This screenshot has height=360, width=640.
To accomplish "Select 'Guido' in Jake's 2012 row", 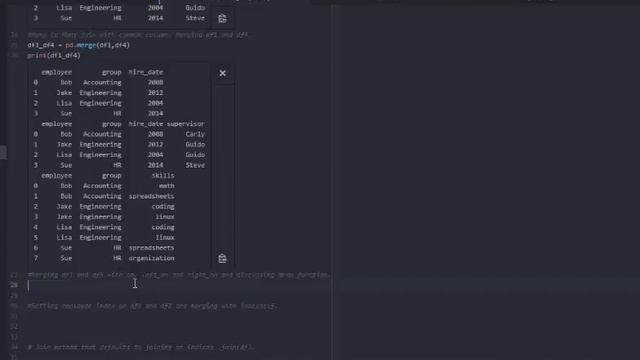I will click(195, 144).
